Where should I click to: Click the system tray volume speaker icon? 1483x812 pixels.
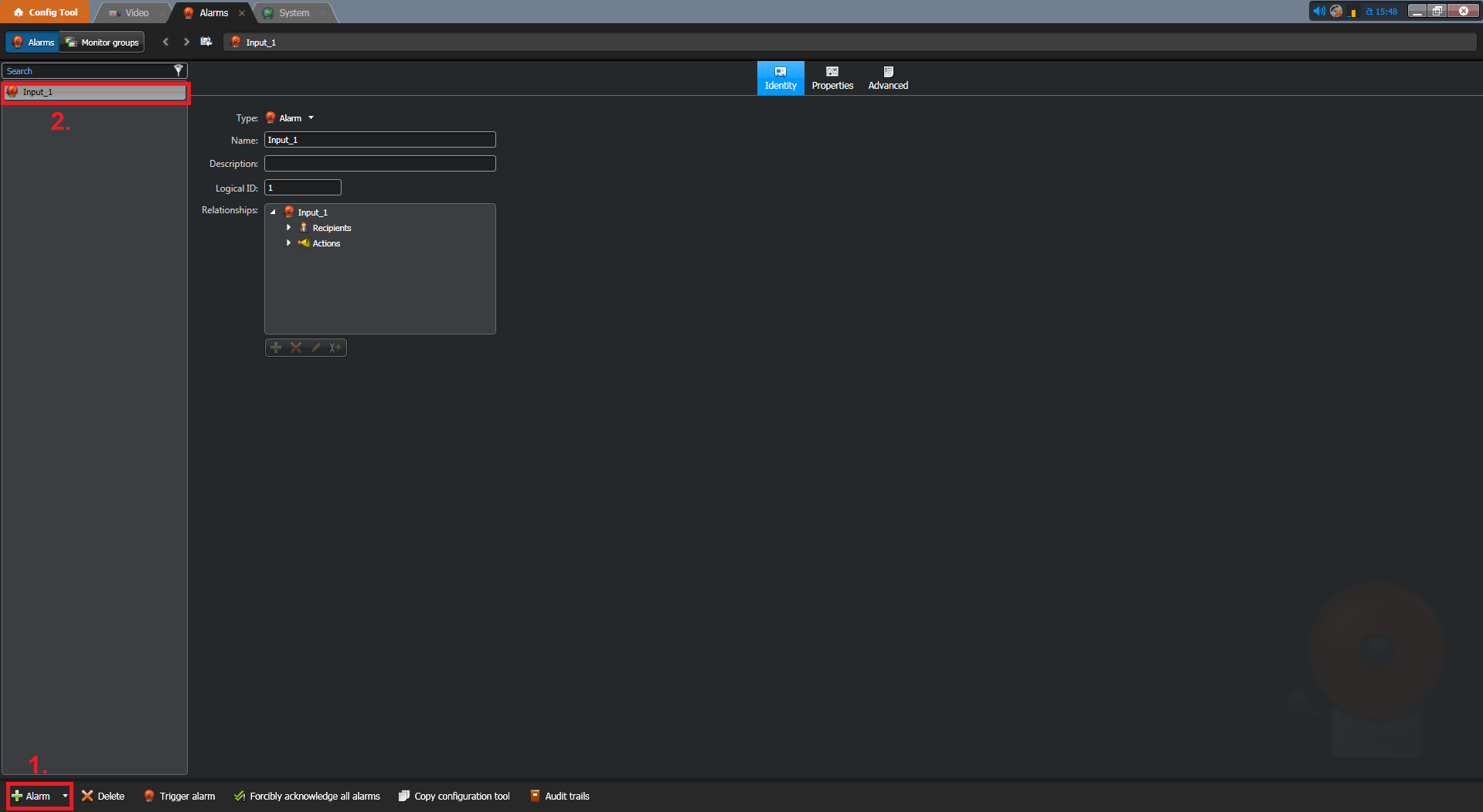pyautogui.click(x=1319, y=11)
